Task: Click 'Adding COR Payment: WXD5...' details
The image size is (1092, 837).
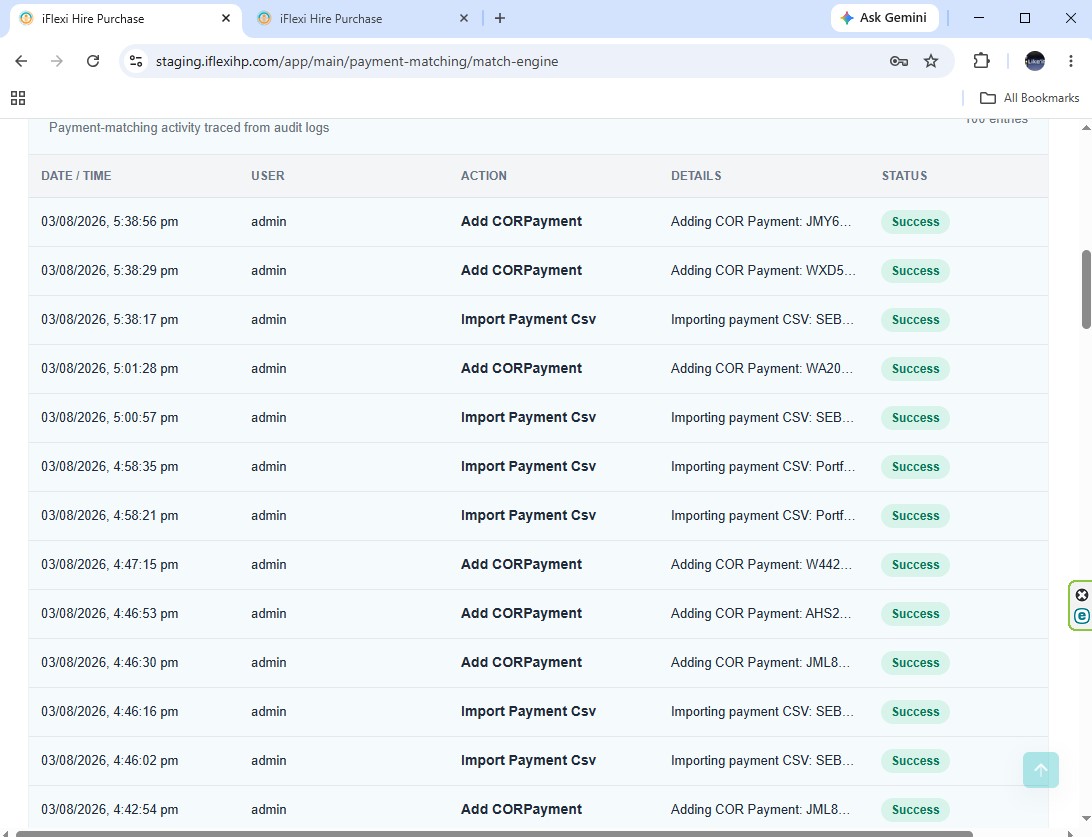Action: point(763,270)
